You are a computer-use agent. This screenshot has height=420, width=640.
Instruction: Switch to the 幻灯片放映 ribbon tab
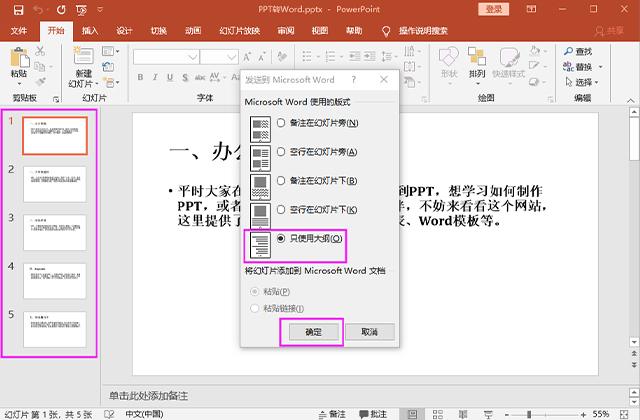point(239,31)
